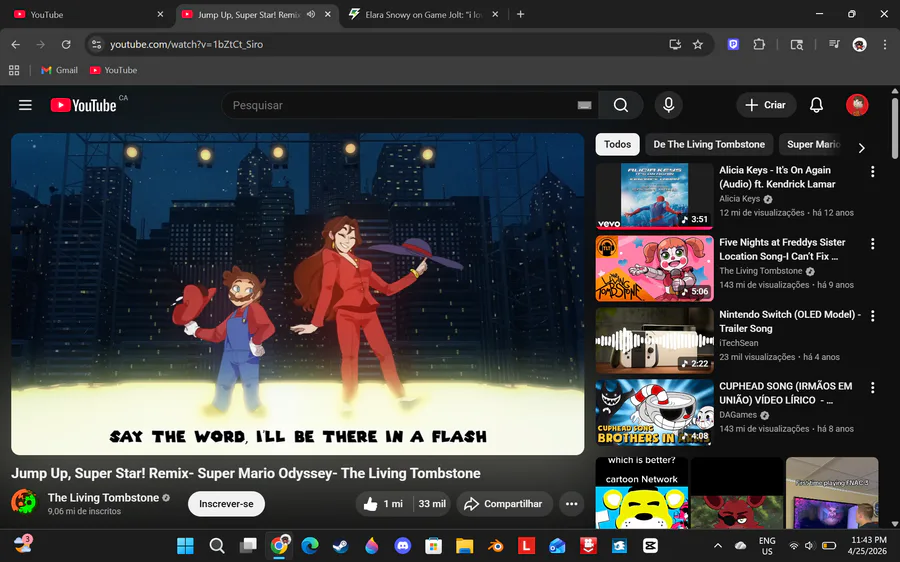Screen dimensions: 900x562
Task: Show more filter chips with right arrow
Action: point(861,148)
